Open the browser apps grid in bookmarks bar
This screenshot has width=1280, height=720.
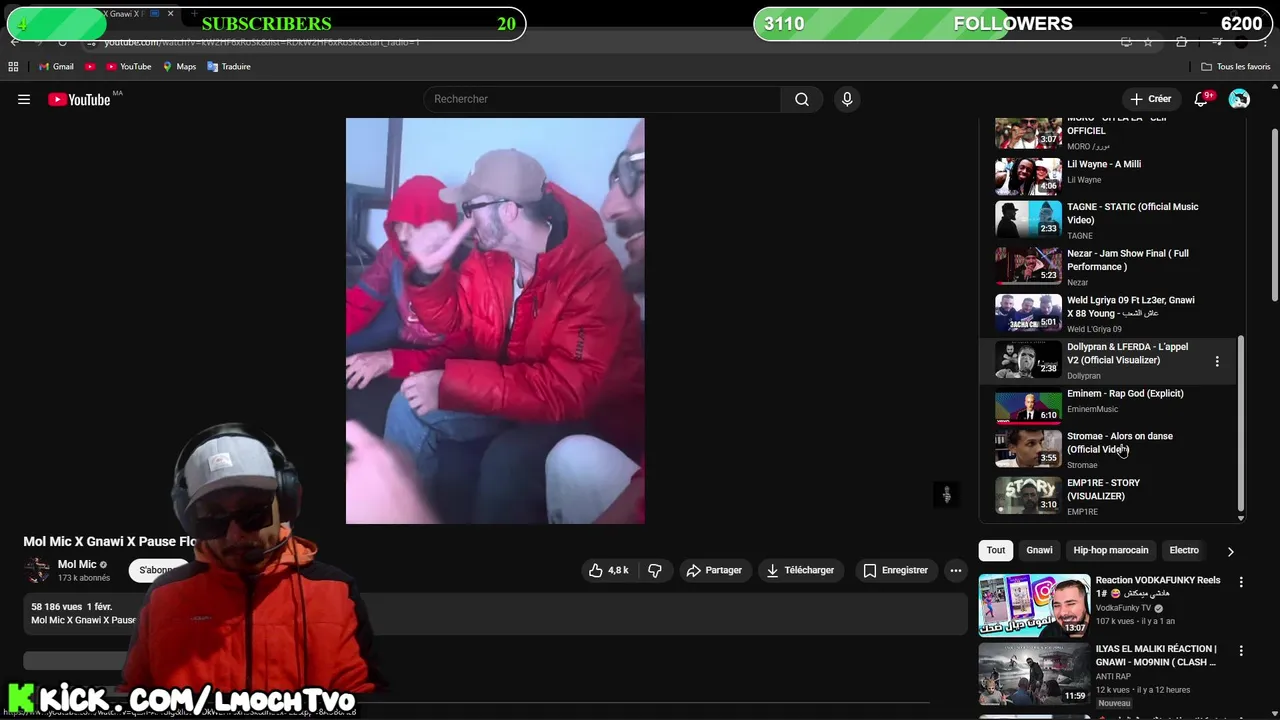[x=13, y=67]
